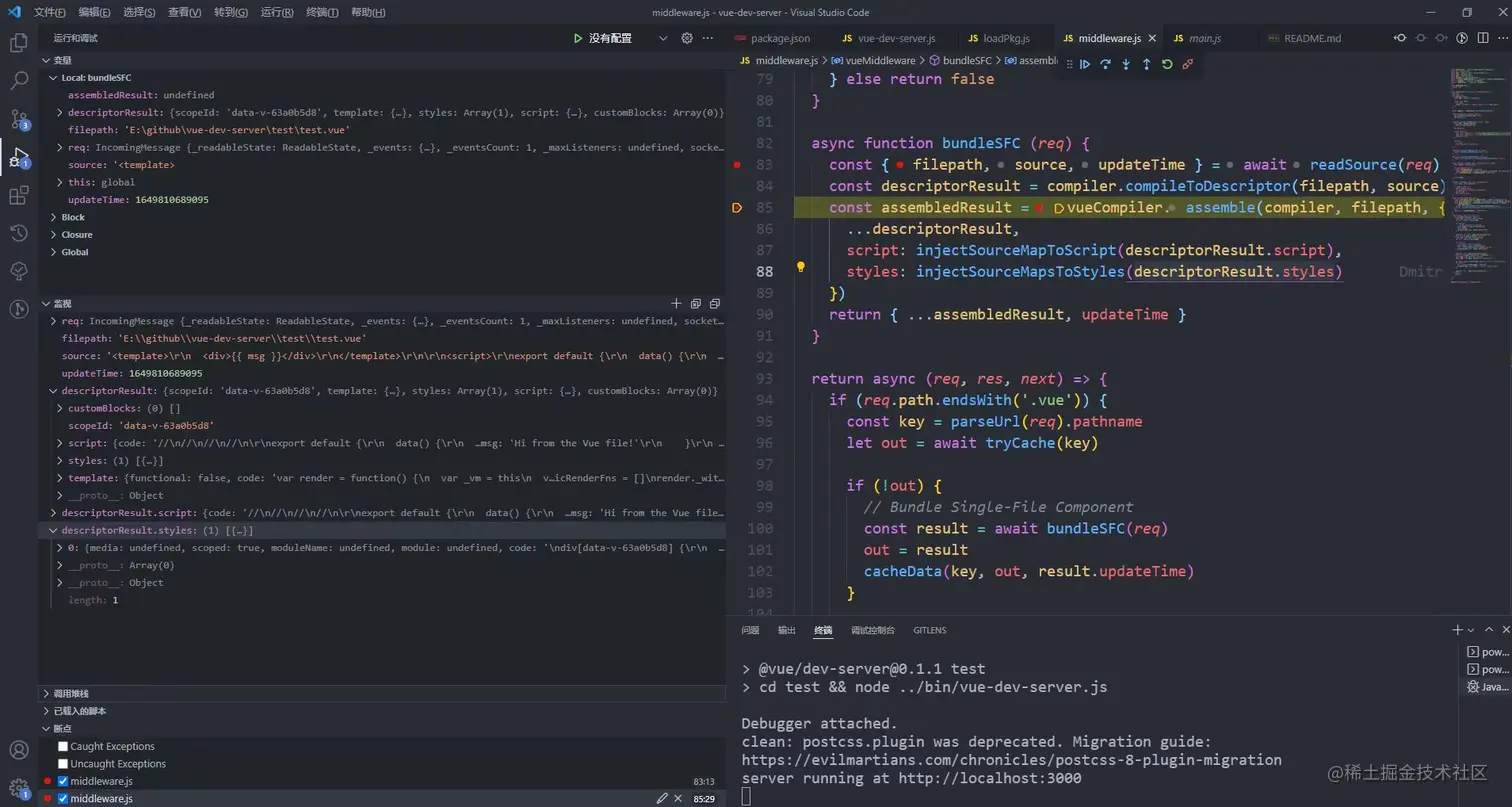Screen dimensions: 1512x807
Task: Open the Explorer view in the activity bar
Action: [x=18, y=43]
